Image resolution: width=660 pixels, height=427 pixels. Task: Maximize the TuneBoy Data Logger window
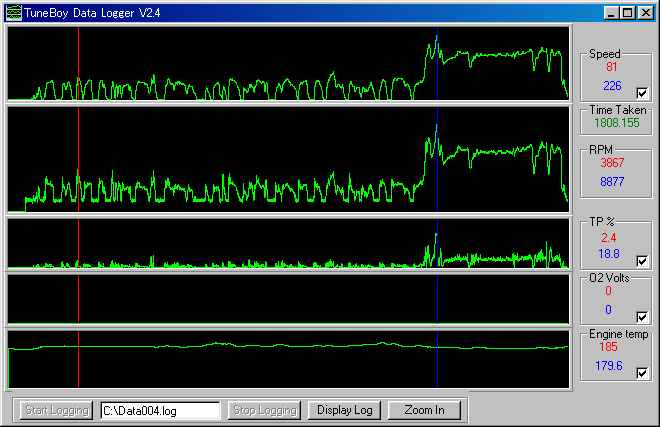pyautogui.click(x=627, y=13)
